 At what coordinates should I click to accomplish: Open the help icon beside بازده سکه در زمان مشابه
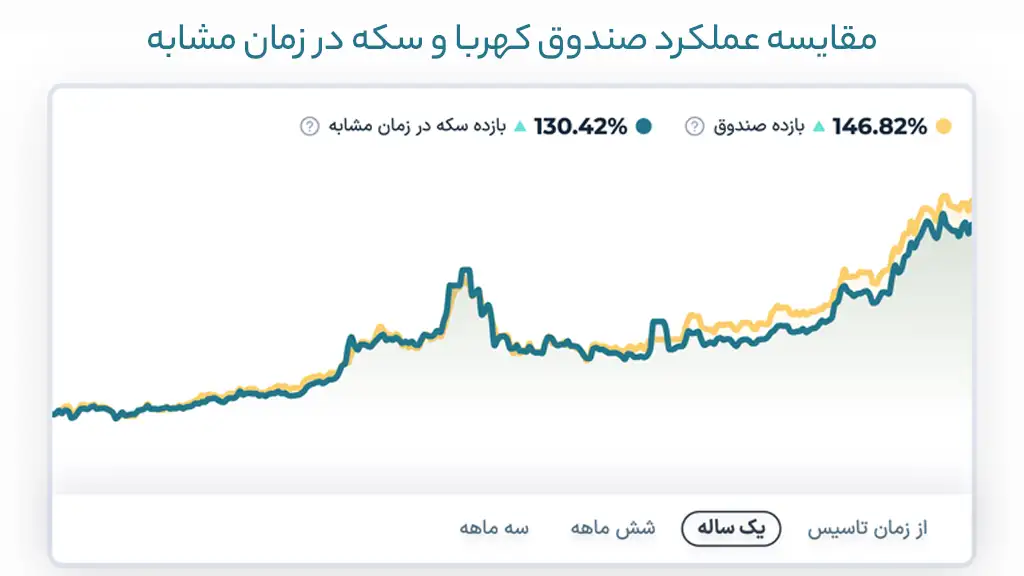click(x=310, y=127)
